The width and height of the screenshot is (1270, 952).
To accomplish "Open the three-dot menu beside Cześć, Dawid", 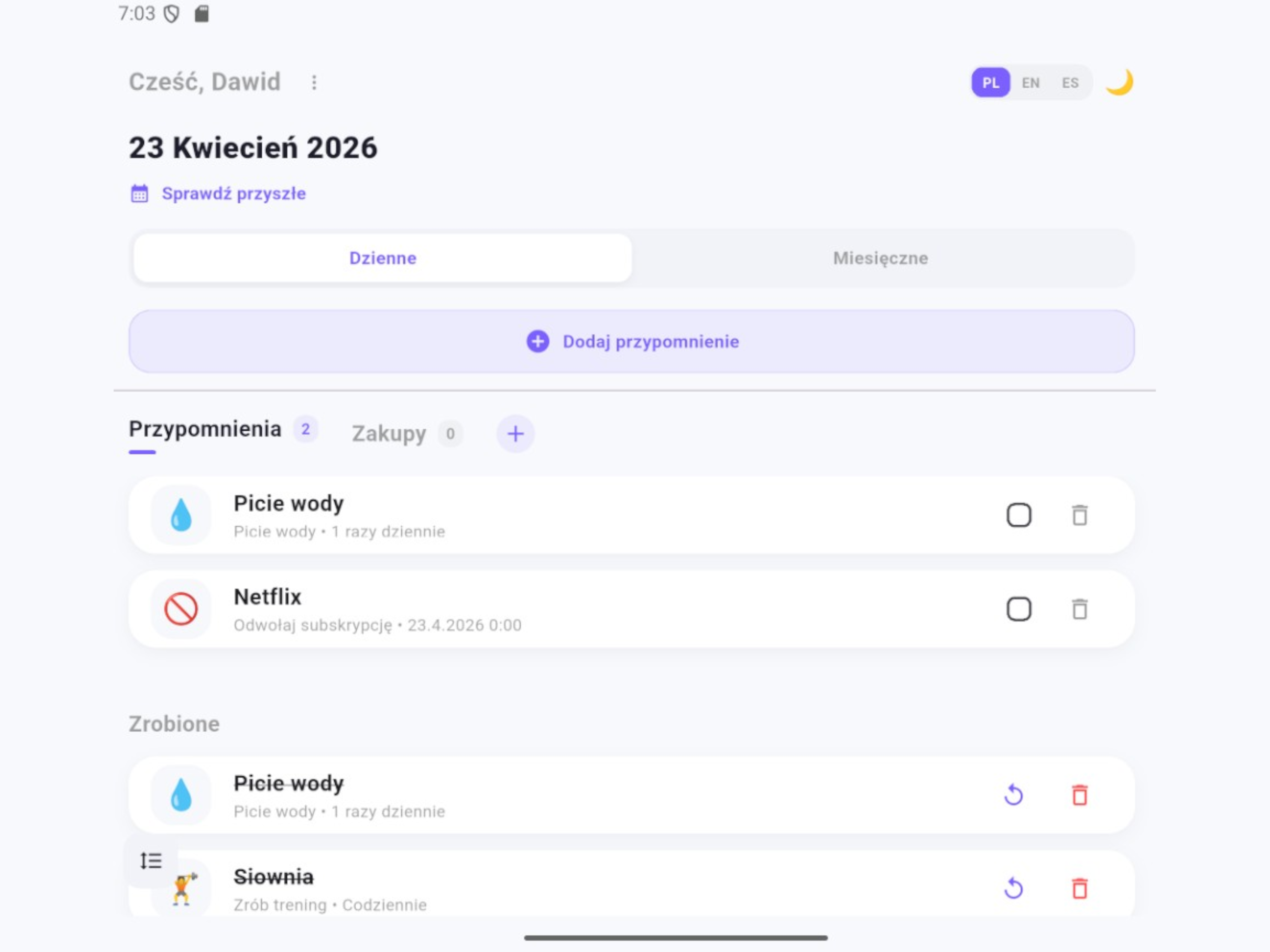I will tap(314, 83).
